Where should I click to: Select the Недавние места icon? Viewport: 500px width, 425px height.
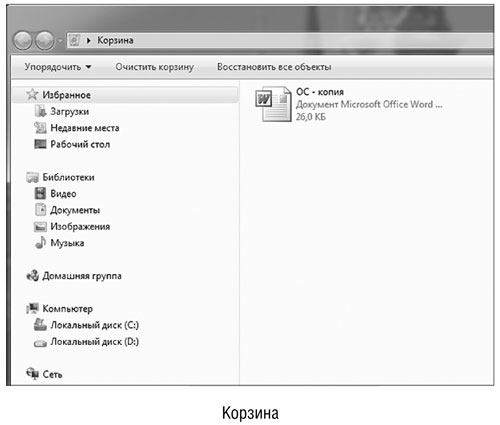coord(40,128)
